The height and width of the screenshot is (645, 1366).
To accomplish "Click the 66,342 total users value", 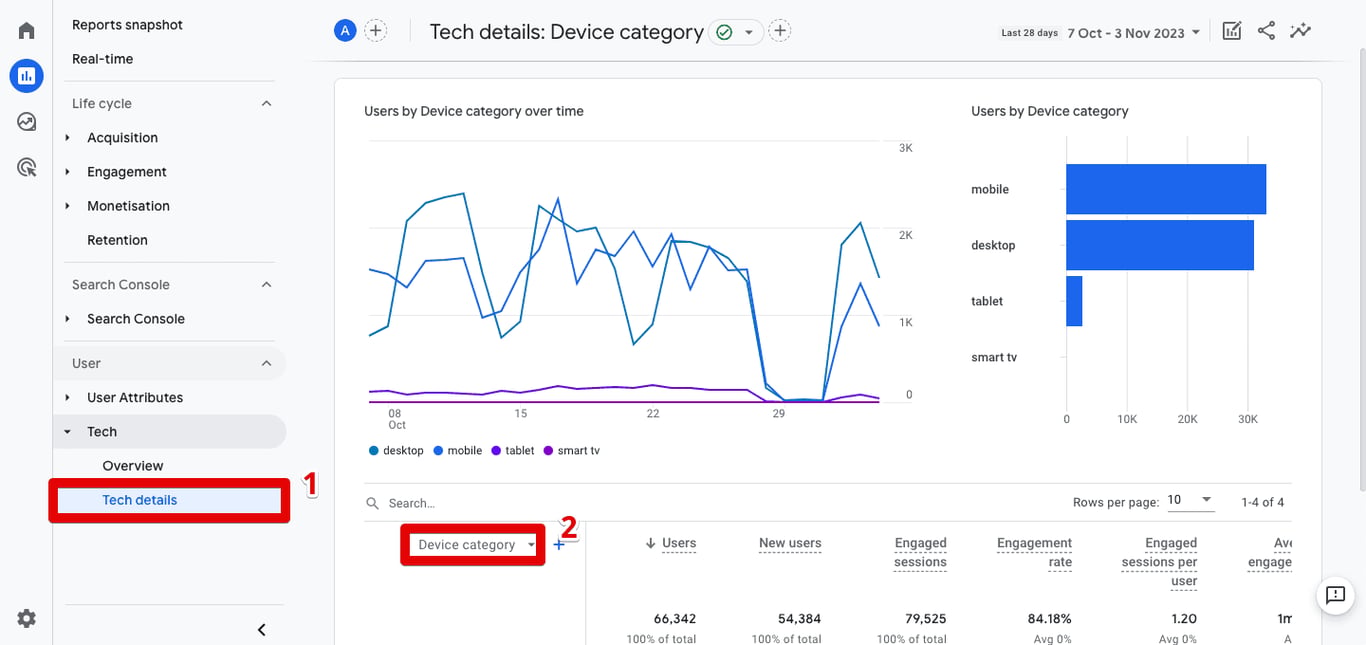I will [675, 619].
